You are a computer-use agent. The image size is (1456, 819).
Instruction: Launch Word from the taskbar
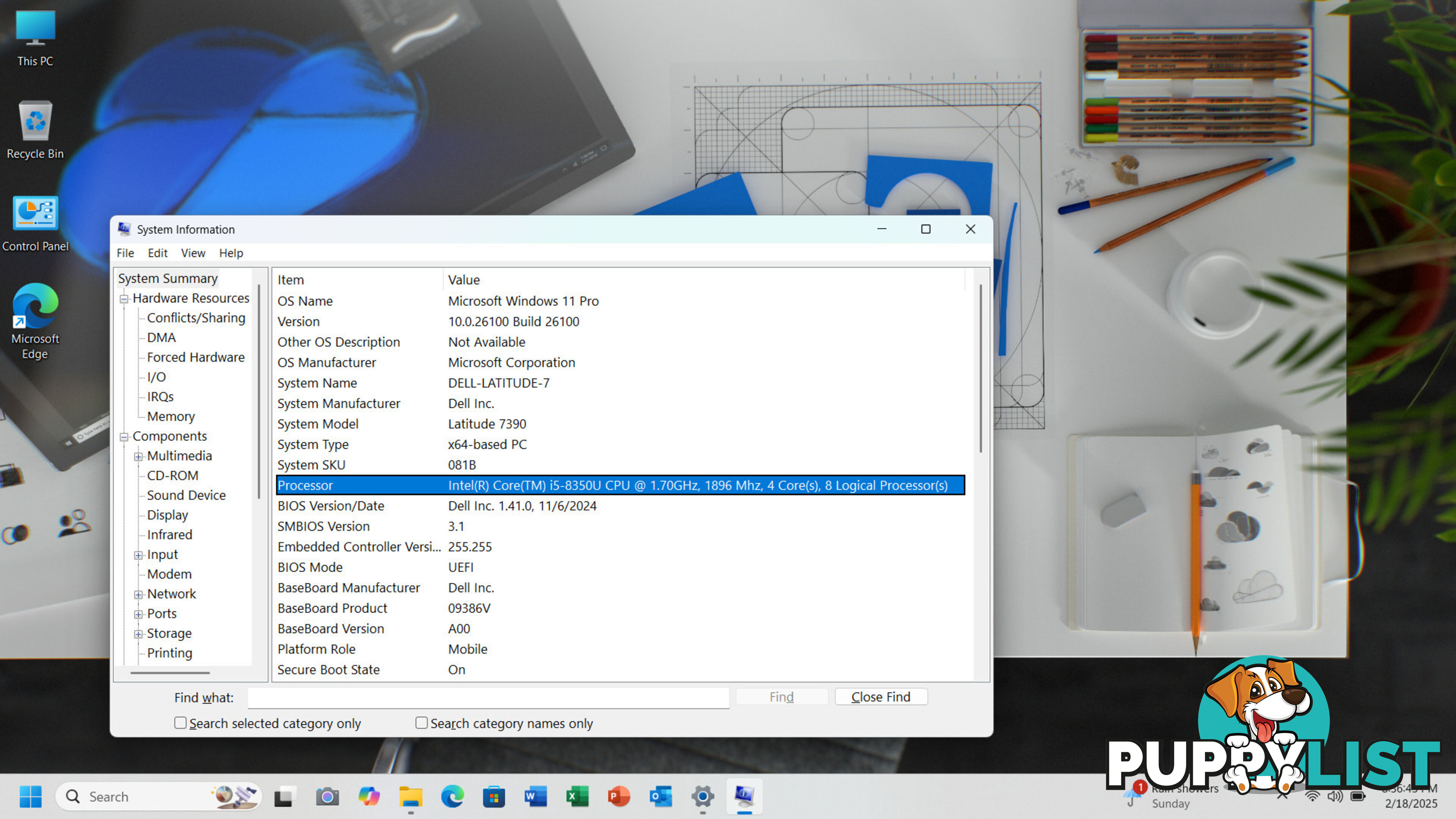(535, 796)
